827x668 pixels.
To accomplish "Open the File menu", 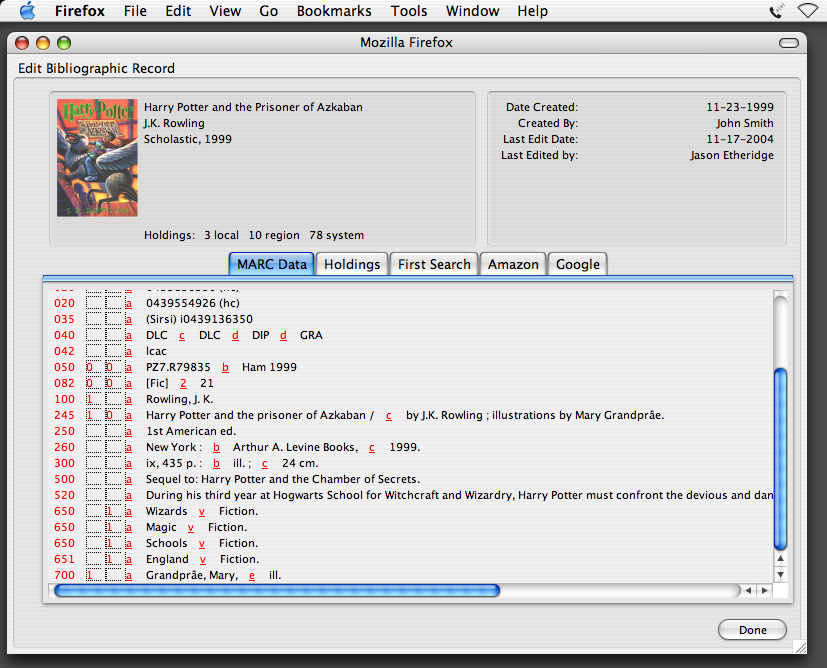I will [135, 11].
